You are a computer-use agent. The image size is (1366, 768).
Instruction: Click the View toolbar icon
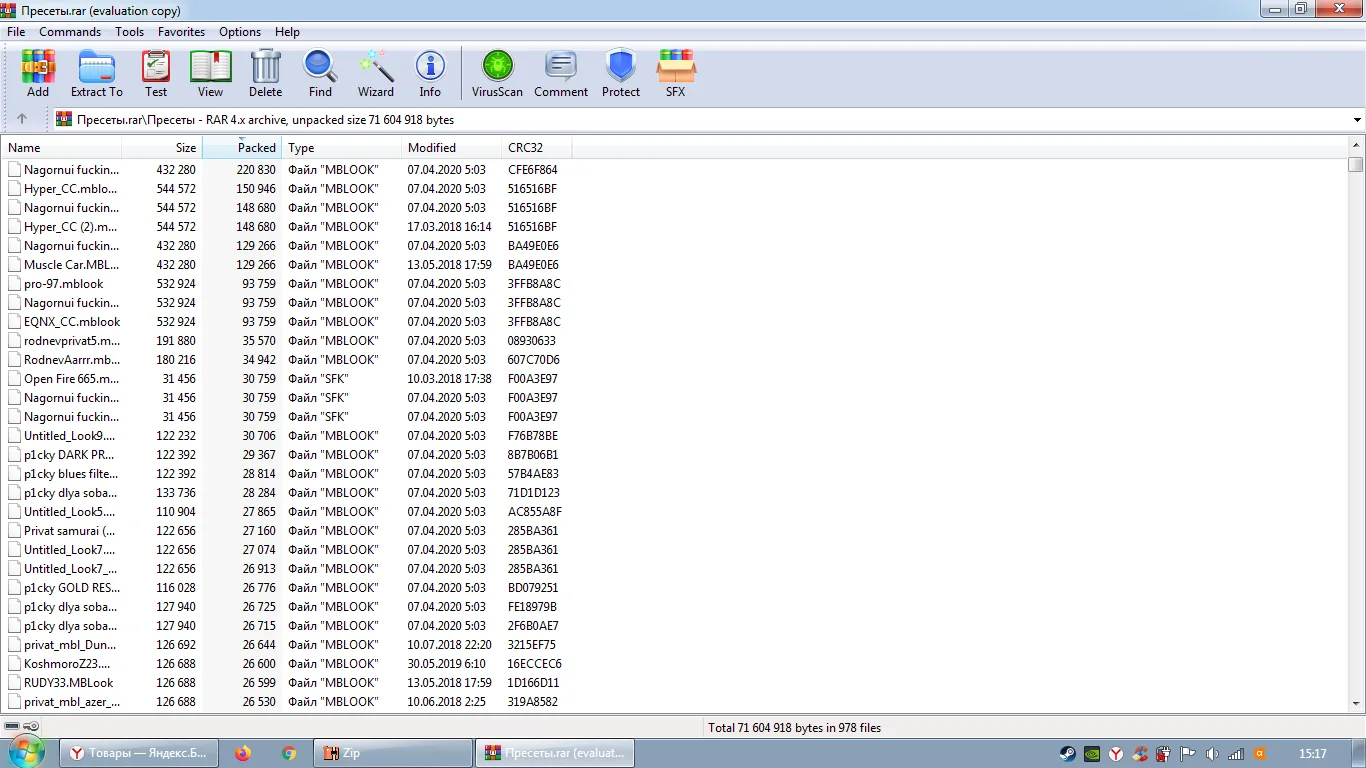(x=210, y=74)
